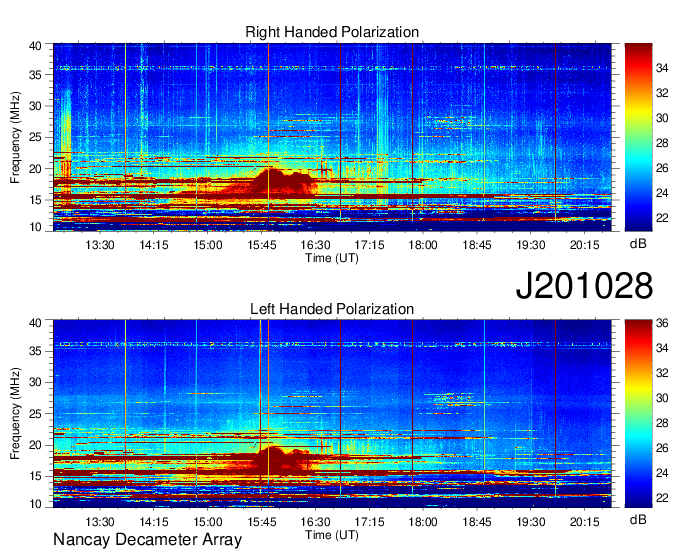The width and height of the screenshot is (680, 552).
Task: Click Time (UT) label under Left Handed plot
Action: click(332, 535)
